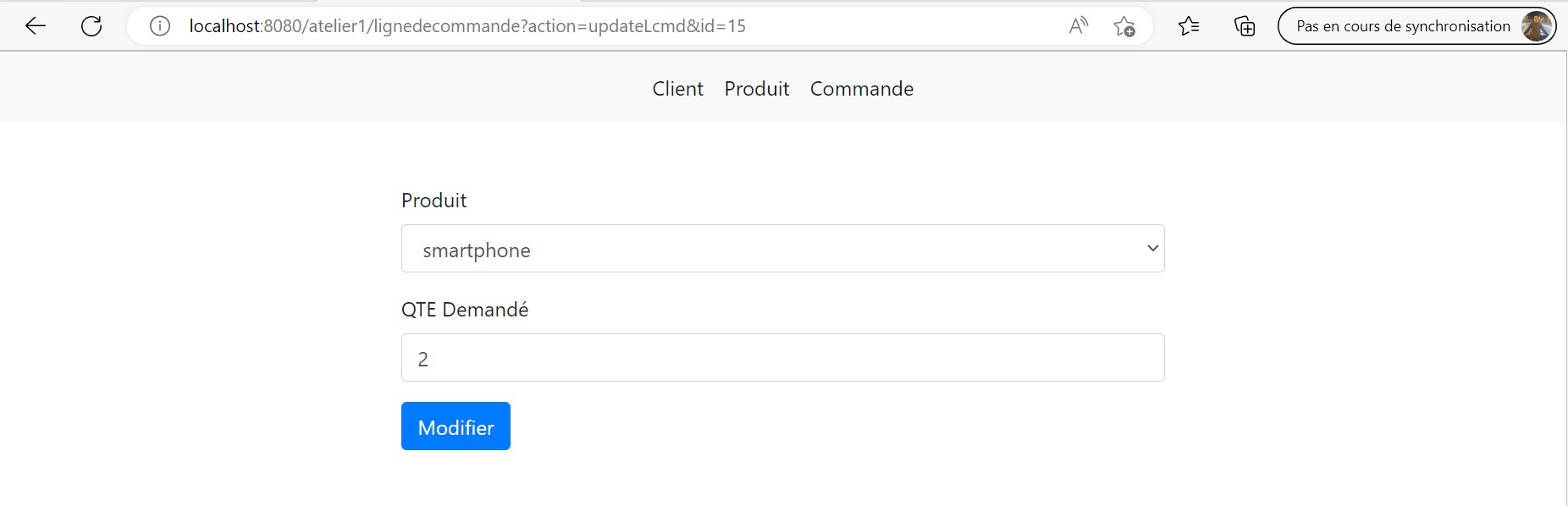Navigate to the Commande section
Viewport: 1568px width, 506px height.
tap(862, 88)
